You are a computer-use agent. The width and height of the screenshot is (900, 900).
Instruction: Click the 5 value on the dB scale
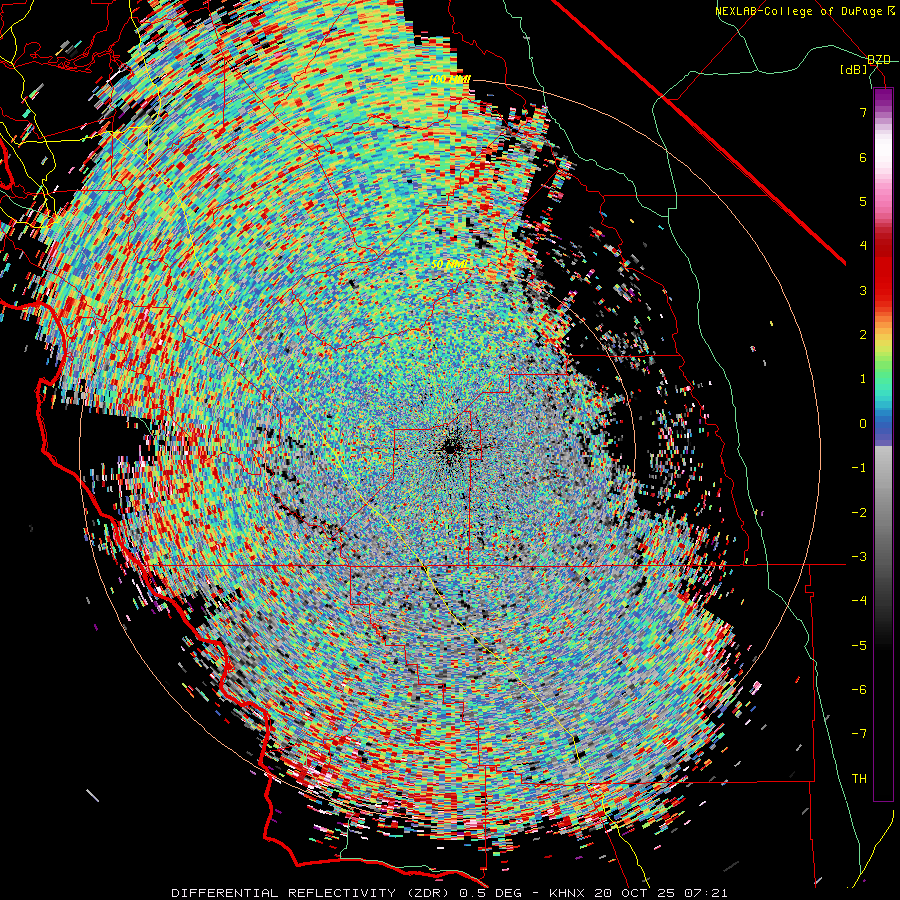click(x=863, y=201)
